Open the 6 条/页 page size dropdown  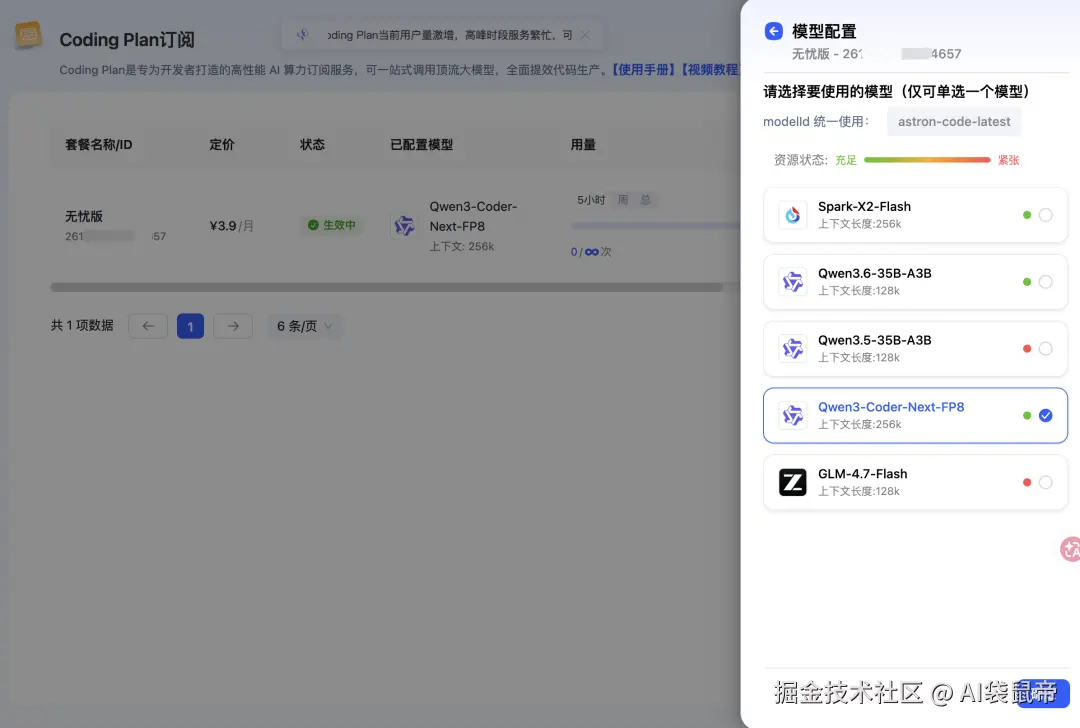coord(304,326)
